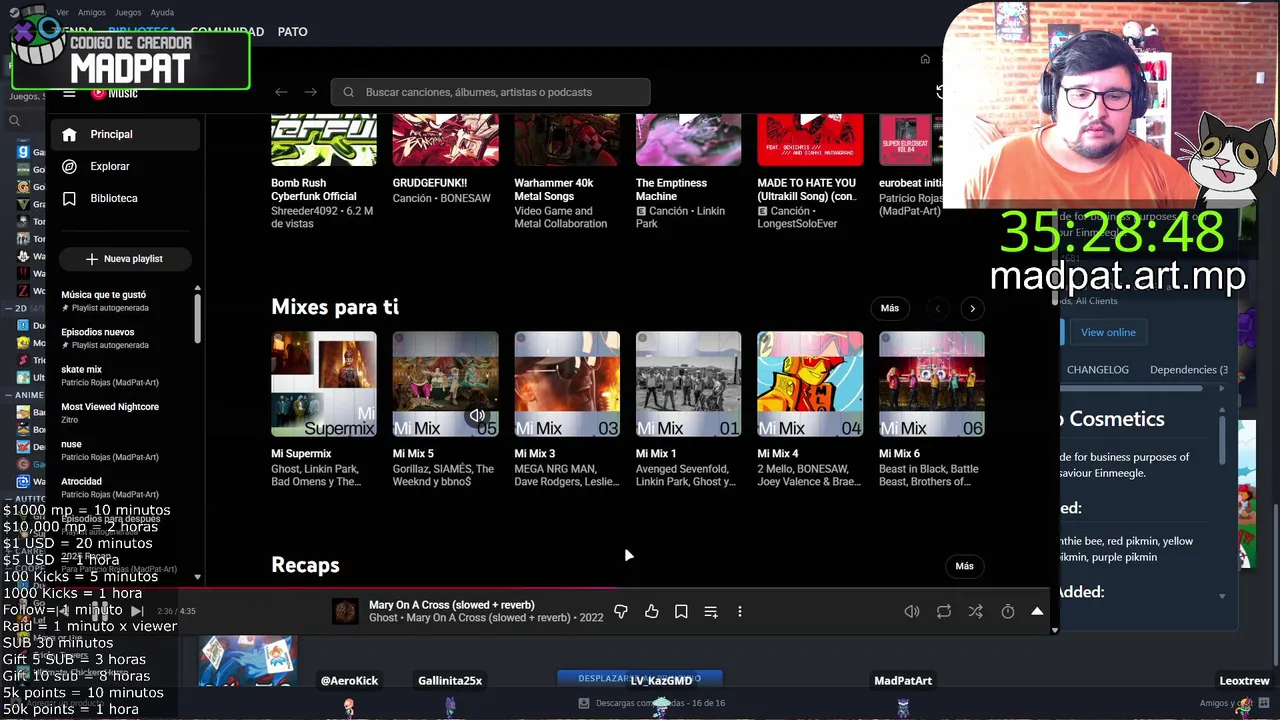
Task: Save current song to library
Action: point(681,611)
